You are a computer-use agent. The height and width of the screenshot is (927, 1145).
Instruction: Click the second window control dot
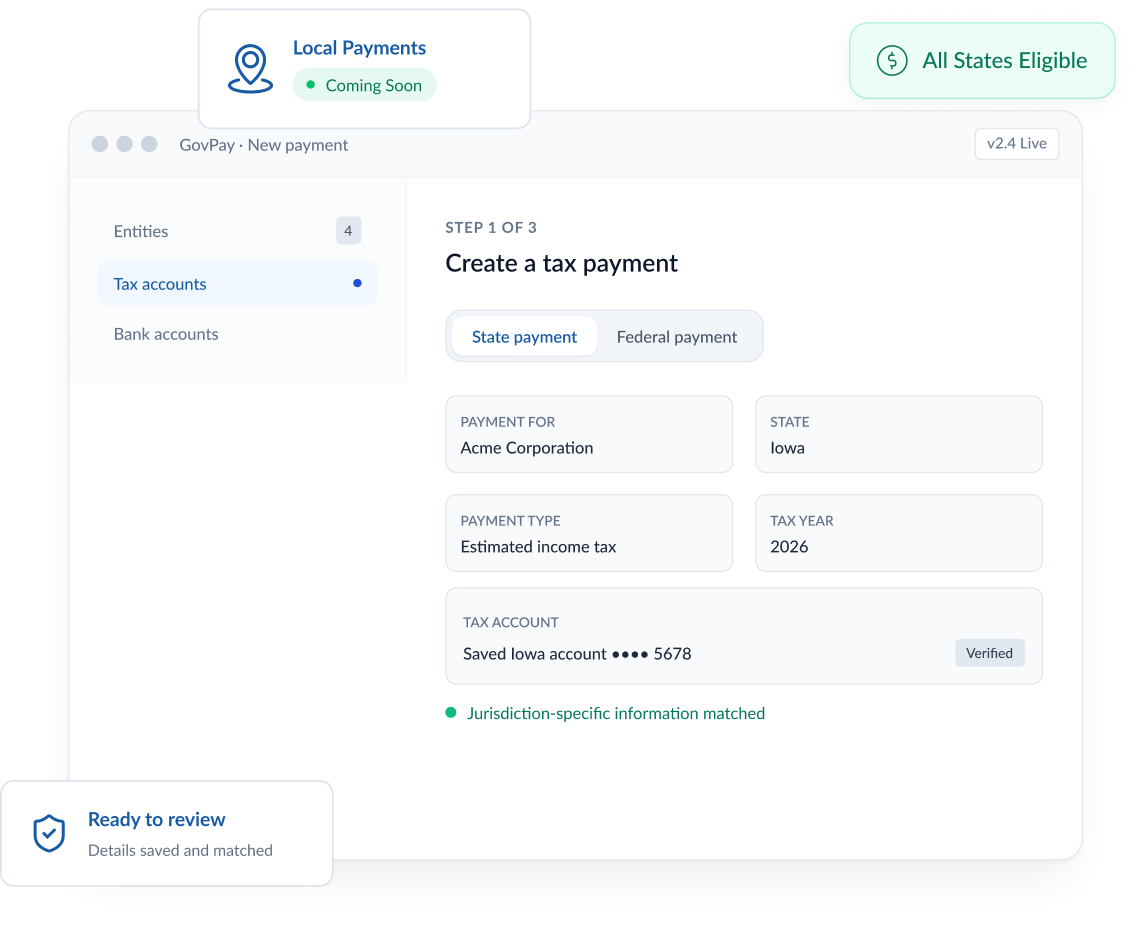pos(125,144)
